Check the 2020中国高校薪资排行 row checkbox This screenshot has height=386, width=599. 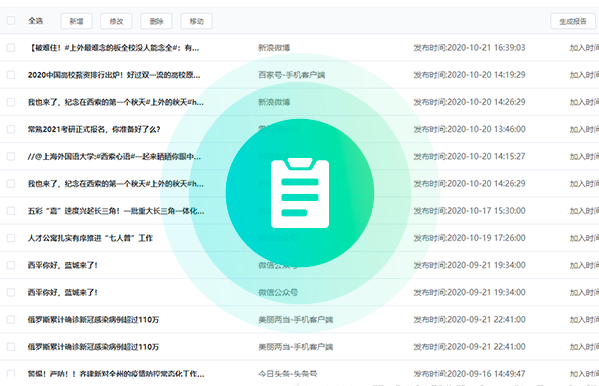pos(11,75)
